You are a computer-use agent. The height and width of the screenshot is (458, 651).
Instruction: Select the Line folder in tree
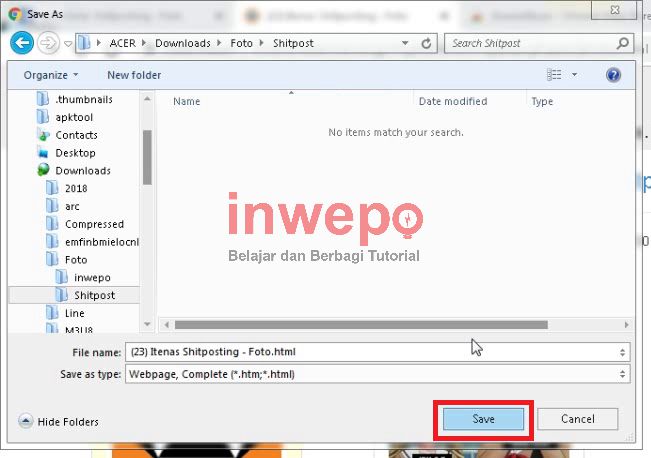point(75,313)
